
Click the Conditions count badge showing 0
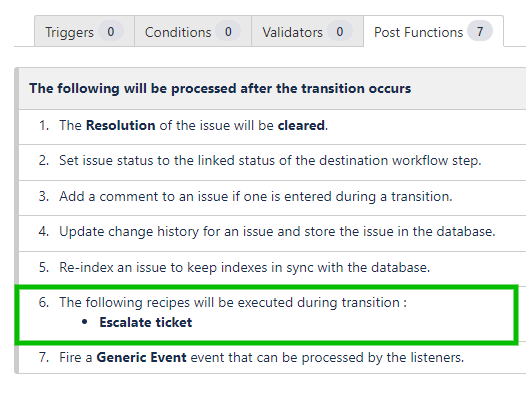(x=228, y=32)
